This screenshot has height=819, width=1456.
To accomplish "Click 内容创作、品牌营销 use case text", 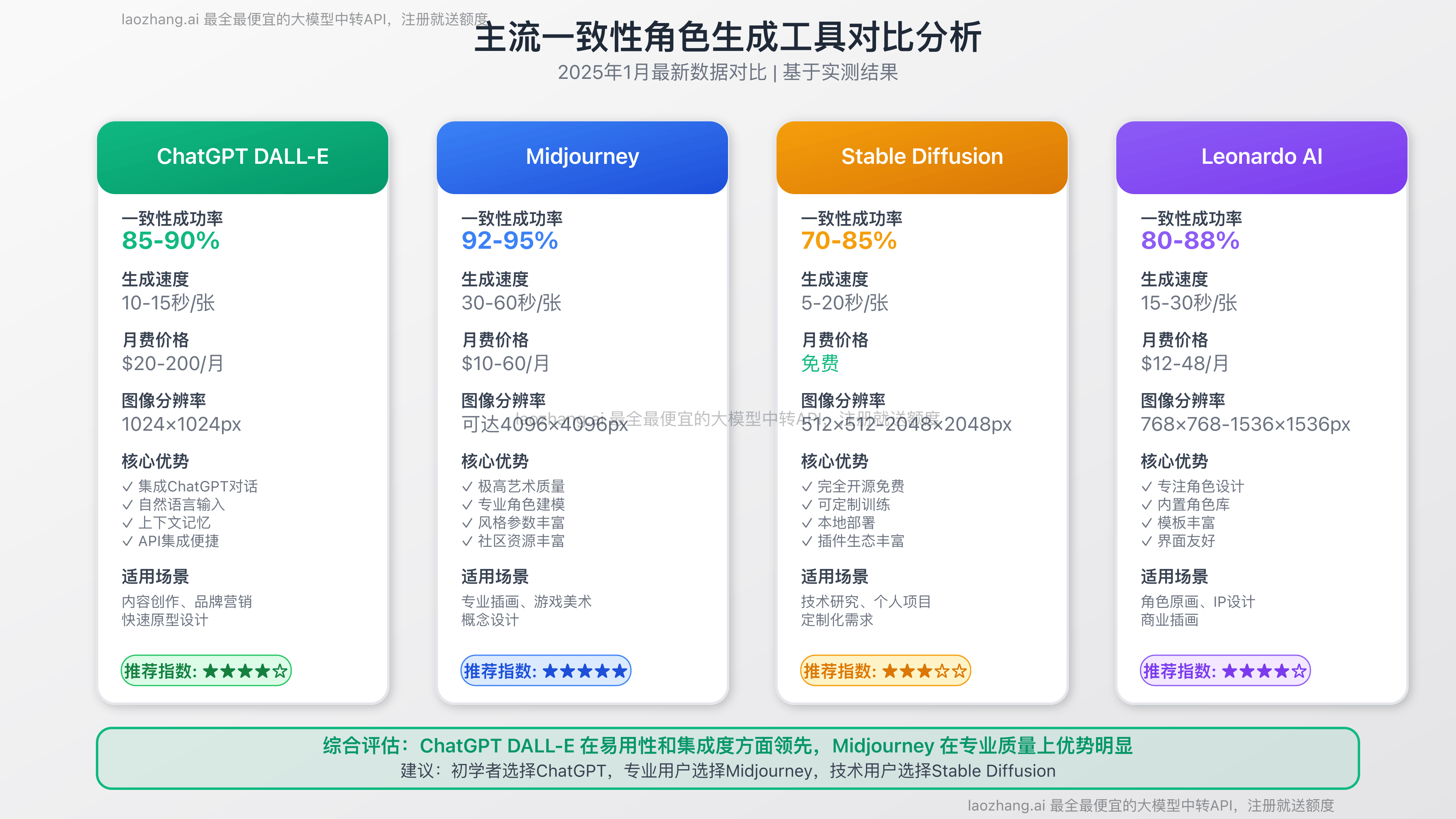I will point(187,601).
